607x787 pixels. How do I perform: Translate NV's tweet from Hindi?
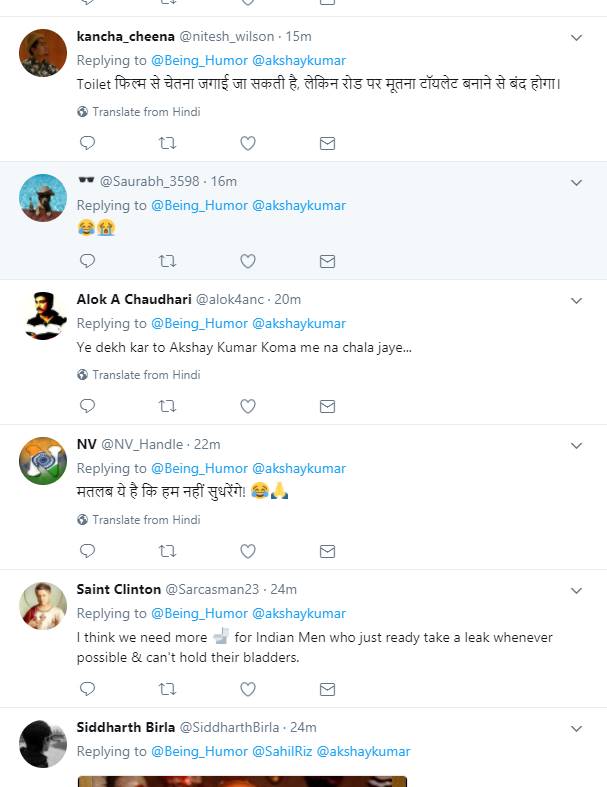[146, 520]
